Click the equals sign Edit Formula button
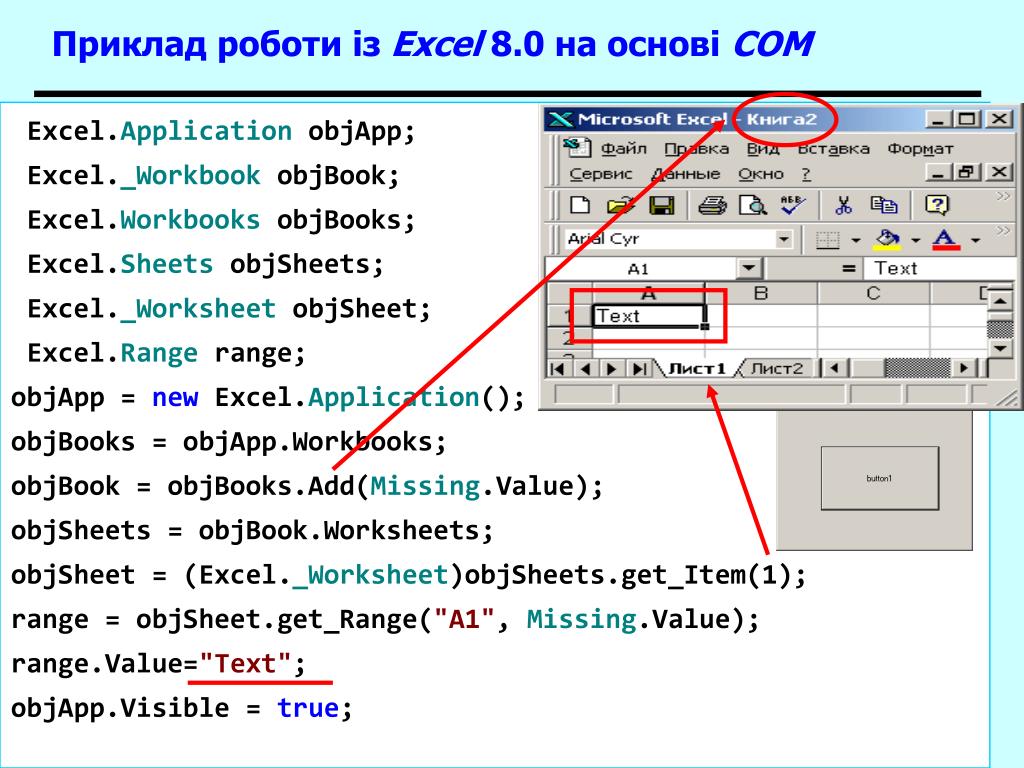Image resolution: width=1024 pixels, height=768 pixels. (x=848, y=268)
